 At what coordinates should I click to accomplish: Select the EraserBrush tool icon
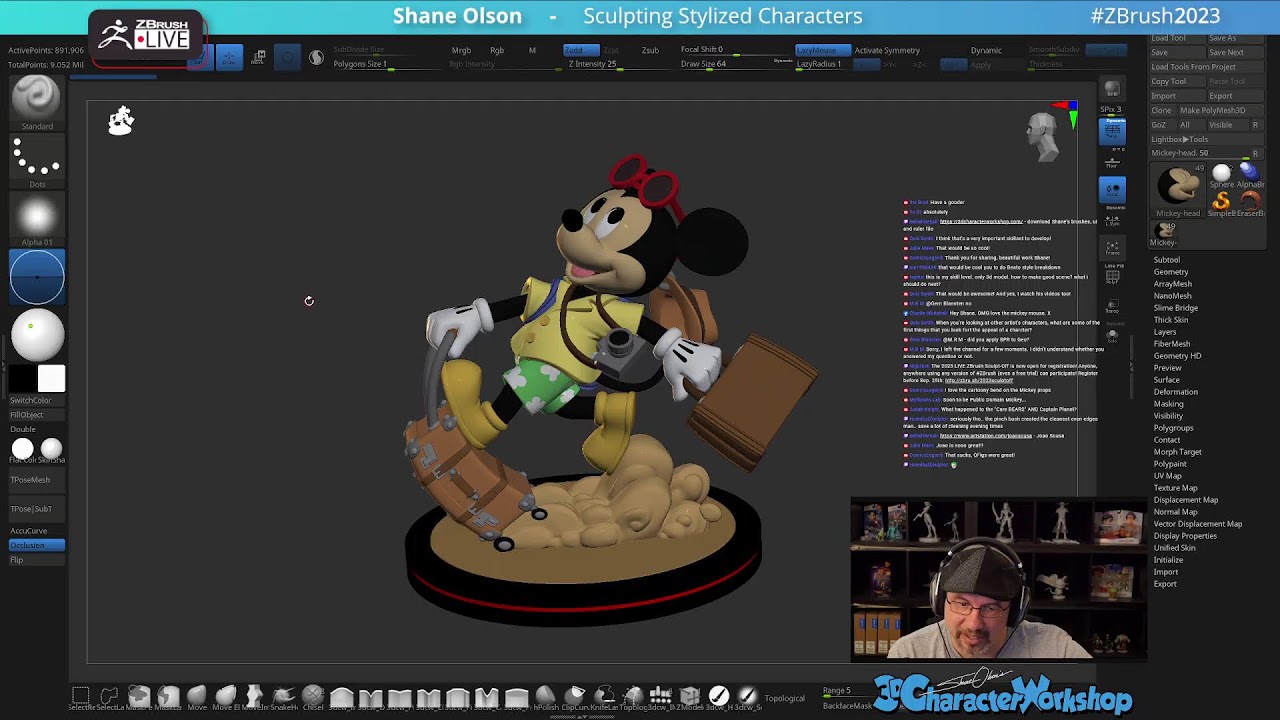(x=1250, y=204)
